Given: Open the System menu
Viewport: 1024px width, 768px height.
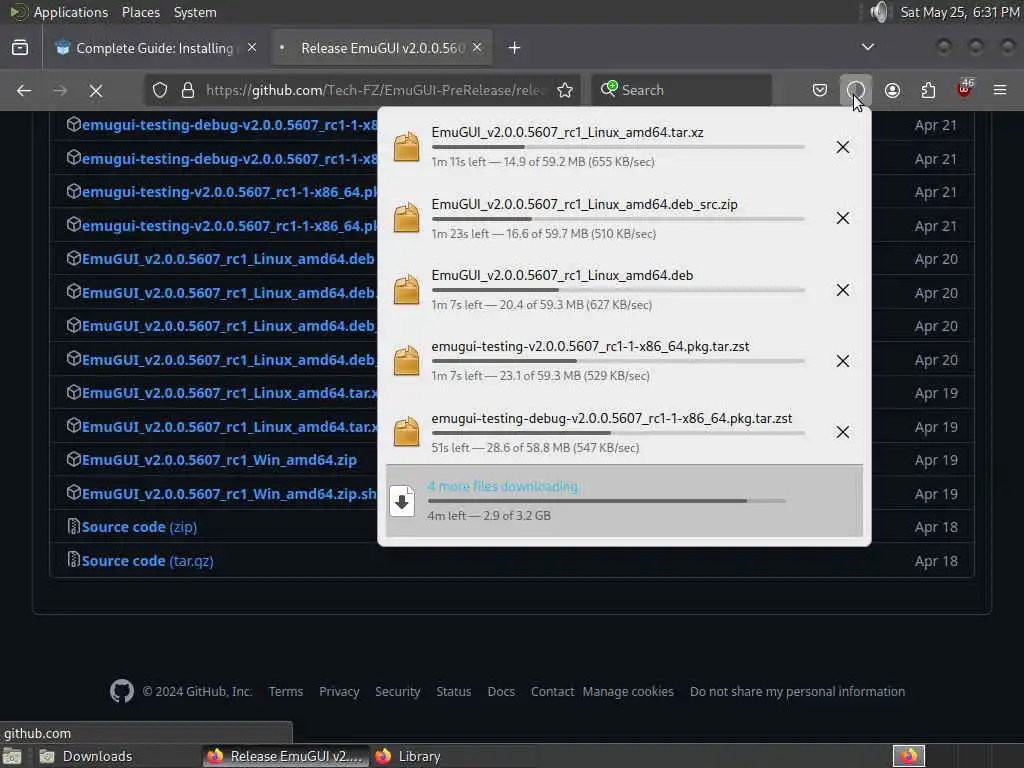Looking at the screenshot, I should tap(195, 12).
